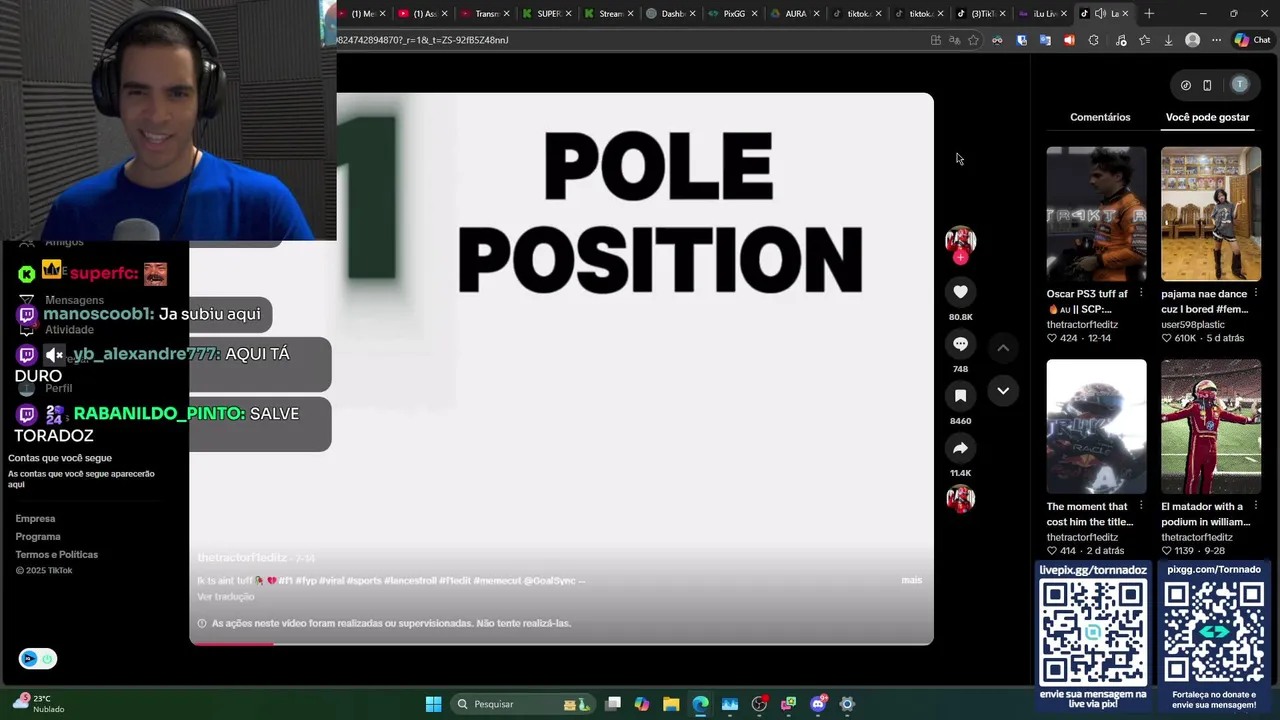Image resolution: width=1280 pixels, height=720 pixels.
Task: Open thetractorf1editz link under Oscar PS3
Action: 1082,325
